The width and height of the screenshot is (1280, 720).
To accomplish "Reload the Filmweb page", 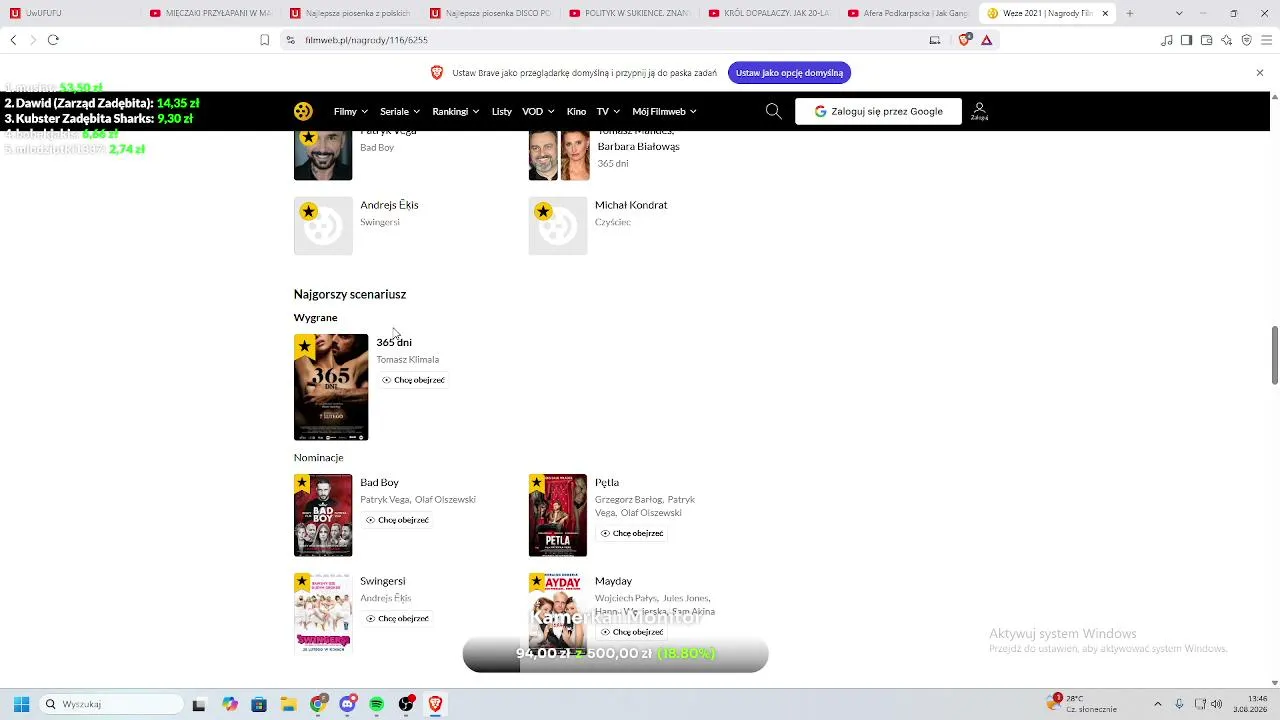I will [x=53, y=40].
